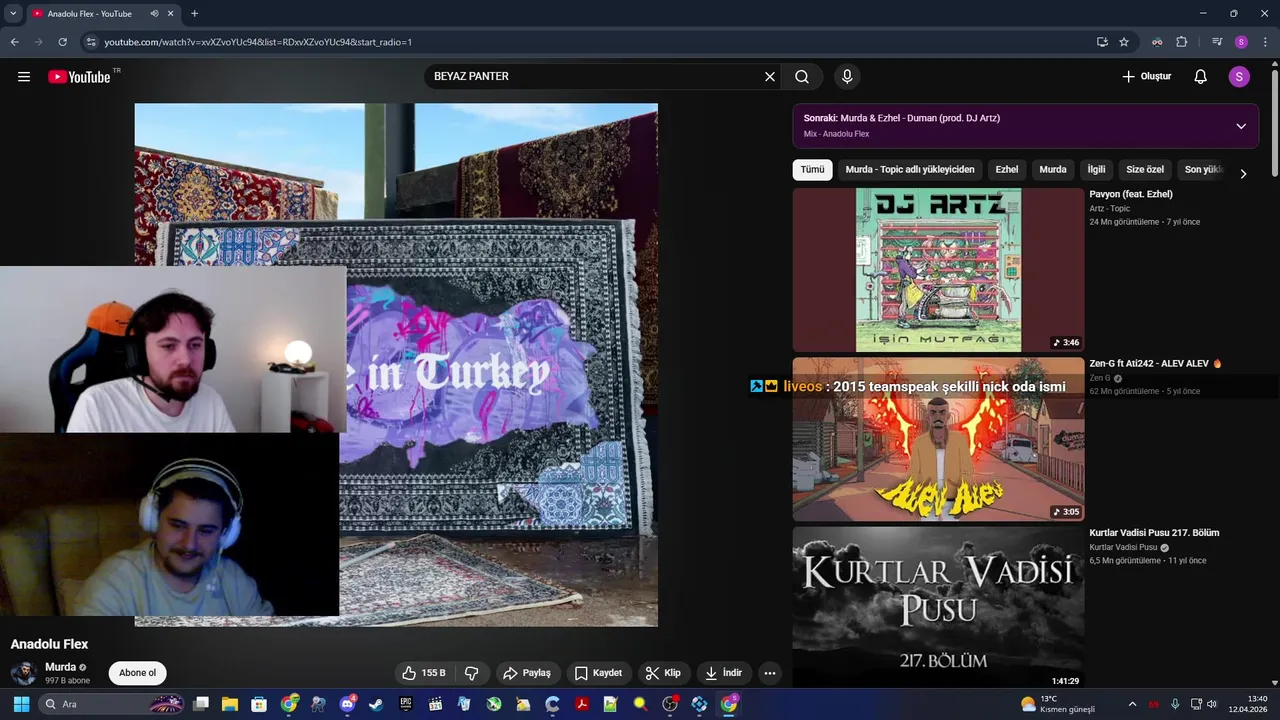Image resolution: width=1280 pixels, height=720 pixels.
Task: Open the YouTube account avatar menu
Action: [x=1239, y=77]
